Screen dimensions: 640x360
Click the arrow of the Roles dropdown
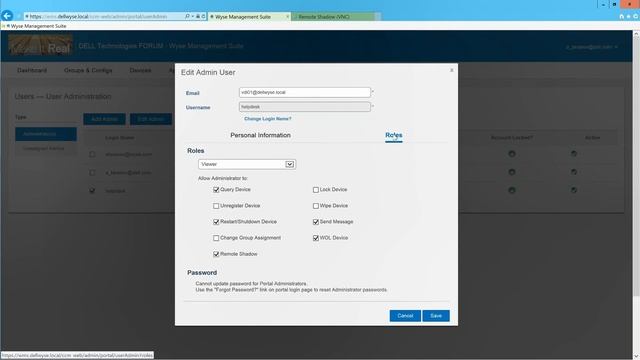point(289,164)
